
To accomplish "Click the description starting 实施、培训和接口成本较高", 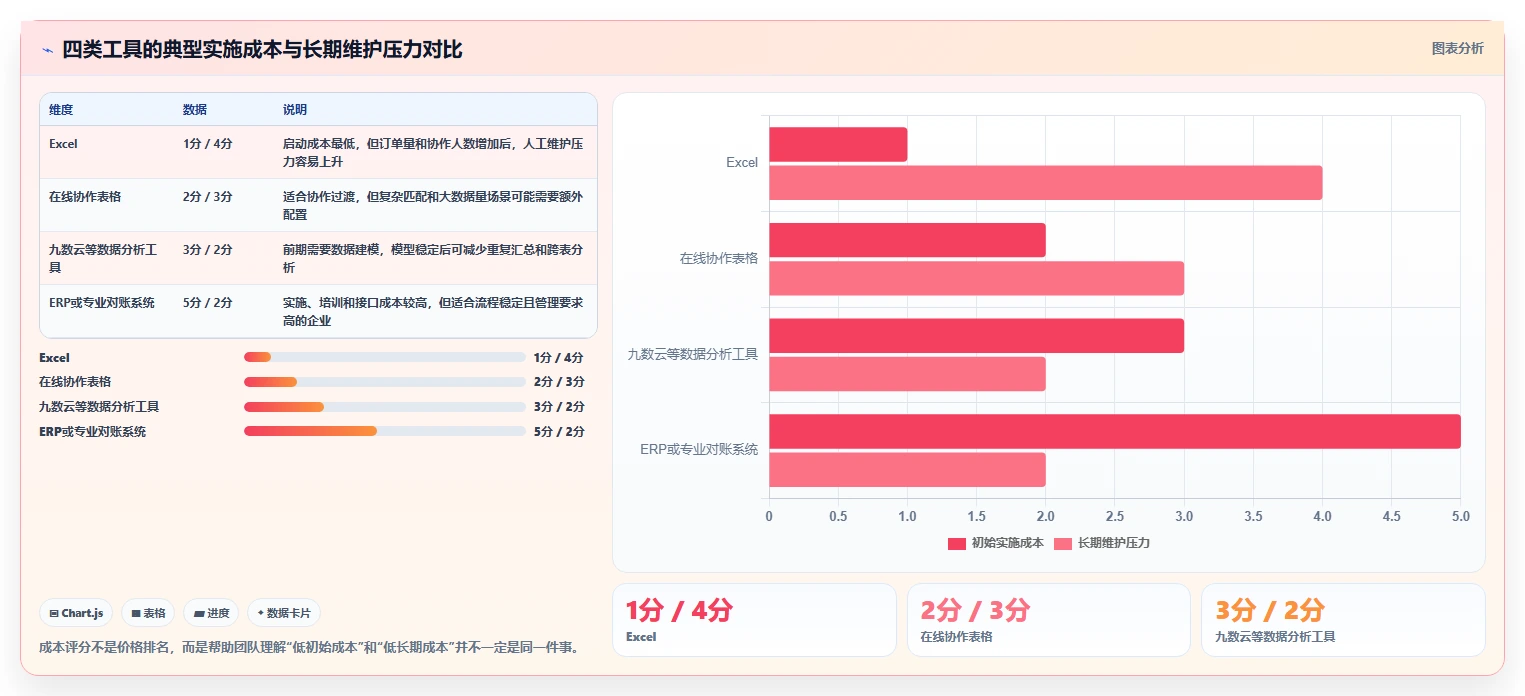I will coord(433,311).
